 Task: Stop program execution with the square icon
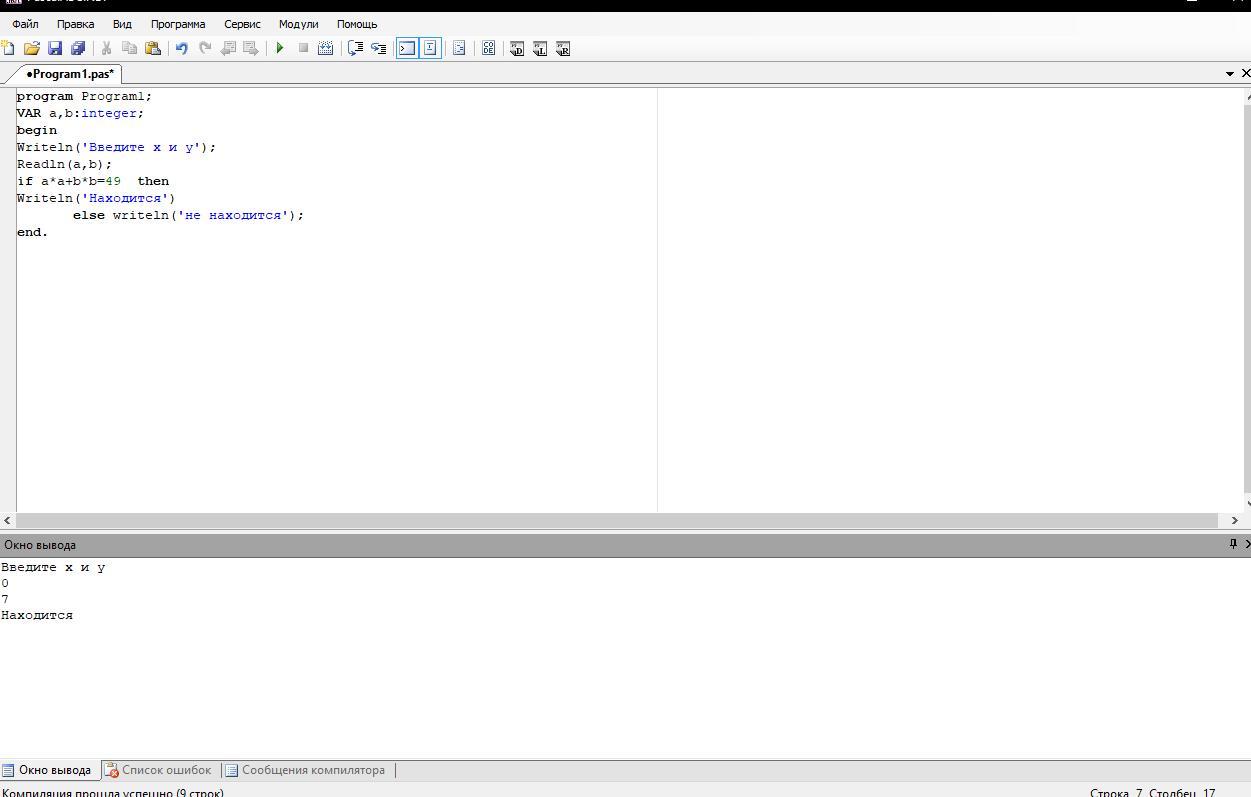coord(303,48)
